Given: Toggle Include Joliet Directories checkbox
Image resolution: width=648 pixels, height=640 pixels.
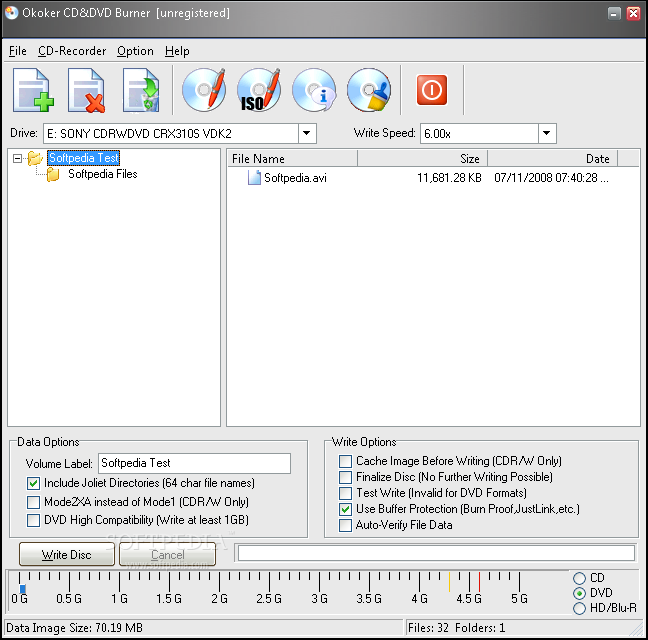Looking at the screenshot, I should click(x=33, y=483).
